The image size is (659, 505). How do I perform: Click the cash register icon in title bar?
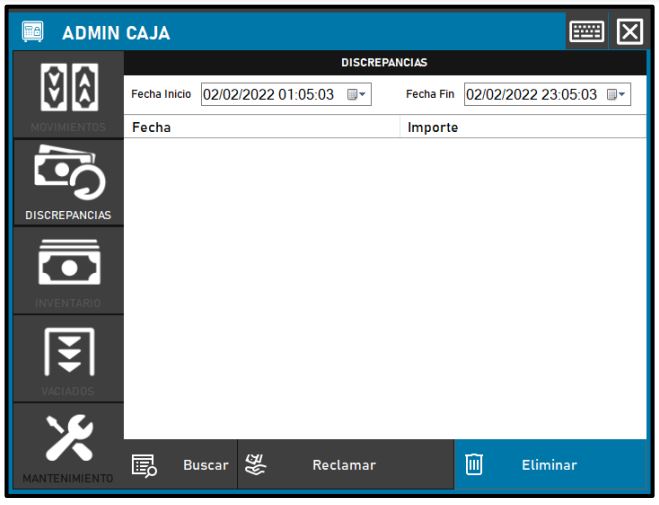[x=33, y=33]
